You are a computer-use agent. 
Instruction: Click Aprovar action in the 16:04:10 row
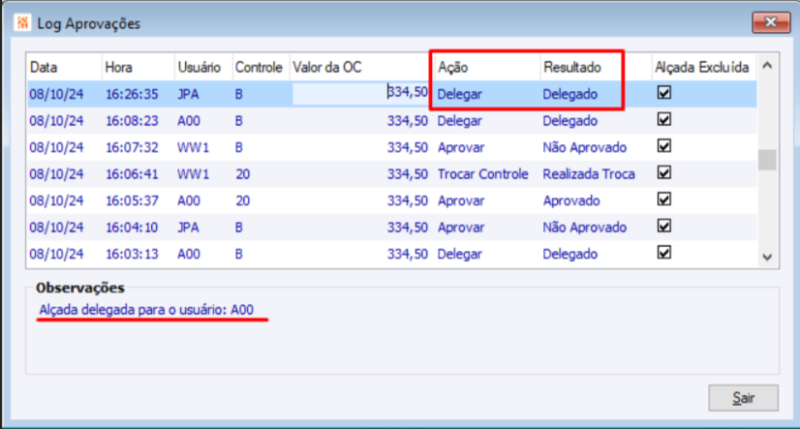tap(461, 227)
